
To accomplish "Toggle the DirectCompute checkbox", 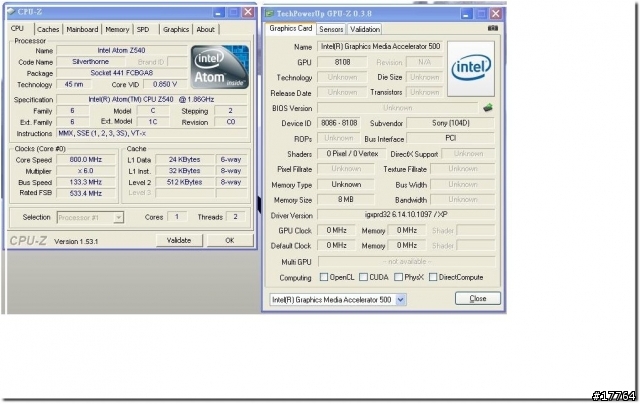I will (433, 277).
